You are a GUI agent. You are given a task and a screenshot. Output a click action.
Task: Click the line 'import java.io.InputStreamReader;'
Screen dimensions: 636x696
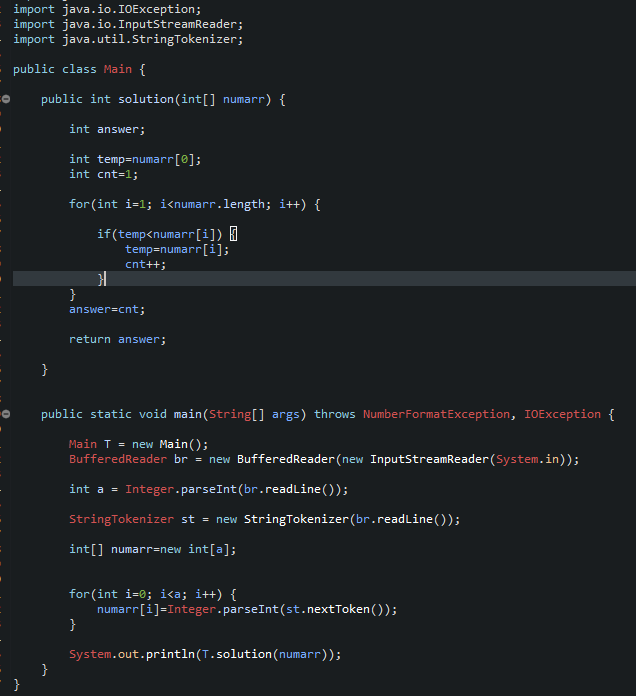click(x=128, y=24)
